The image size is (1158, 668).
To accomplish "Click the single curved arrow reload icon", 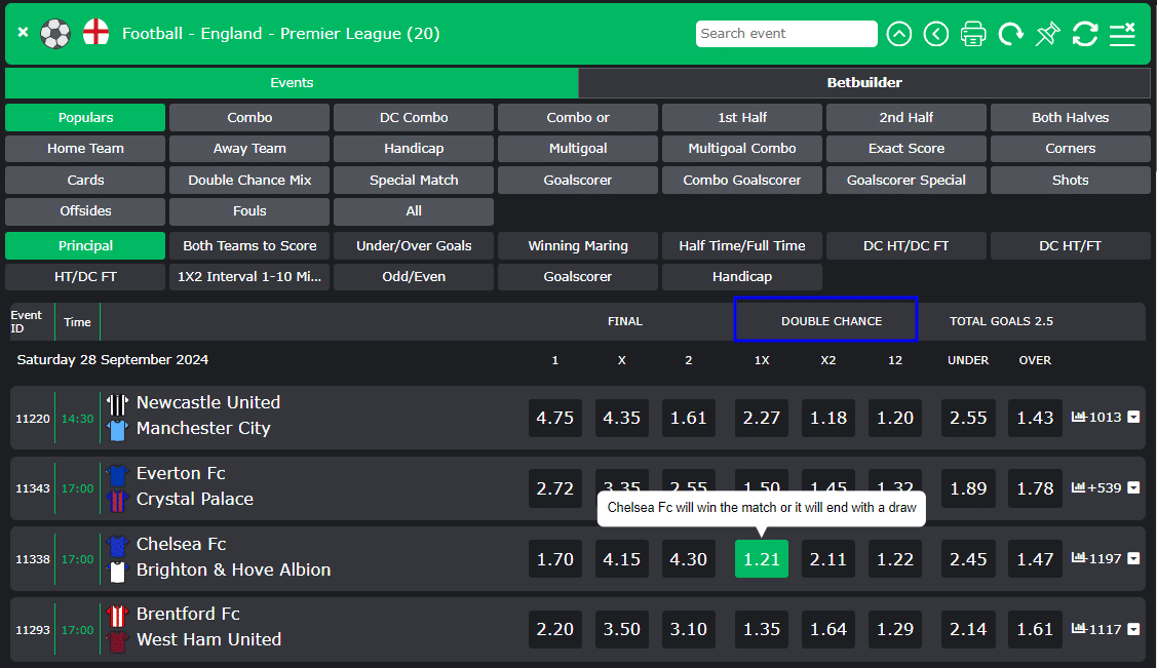I will tap(1011, 34).
